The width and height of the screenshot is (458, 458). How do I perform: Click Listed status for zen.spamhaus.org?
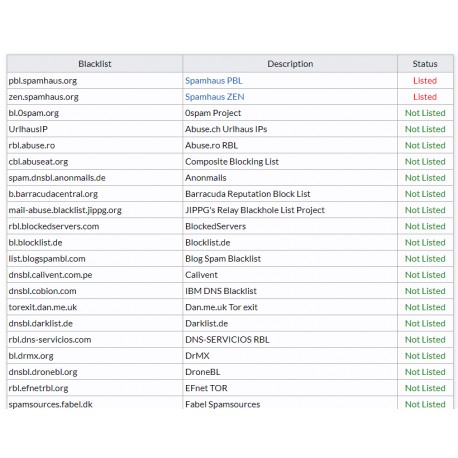pyautogui.click(x=425, y=97)
